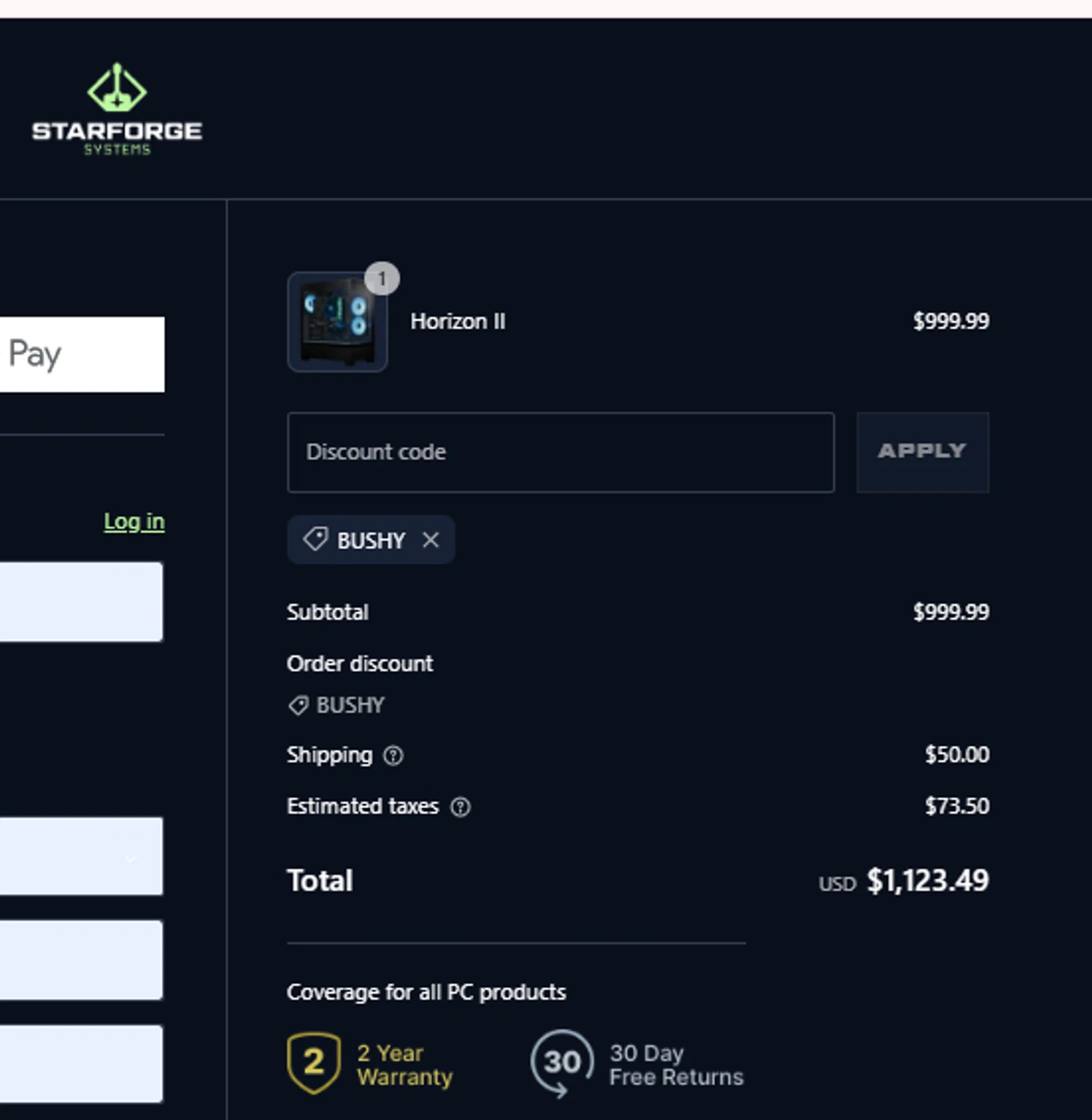Viewport: 1092px width, 1120px height.
Task: Click the 30 Day returns circle icon
Action: pos(562,1063)
